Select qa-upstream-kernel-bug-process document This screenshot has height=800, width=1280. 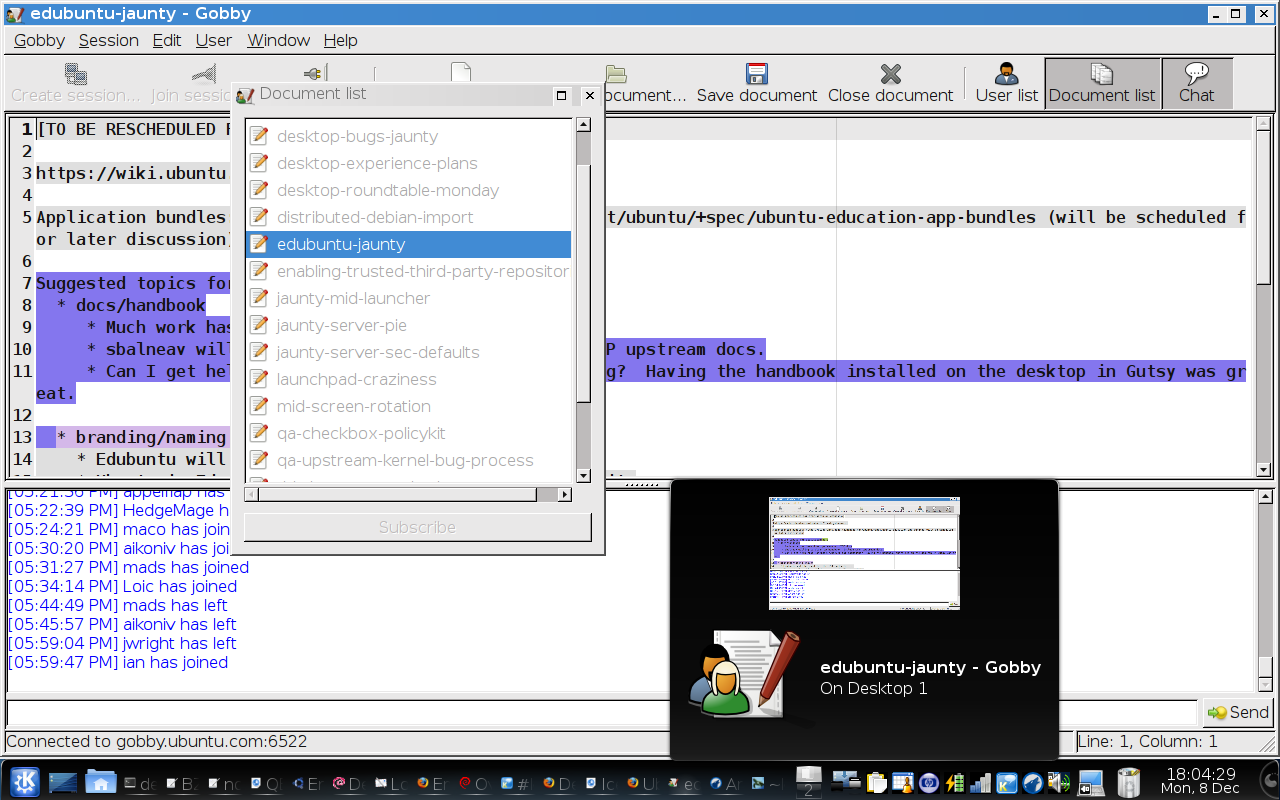pyautogui.click(x=408, y=460)
